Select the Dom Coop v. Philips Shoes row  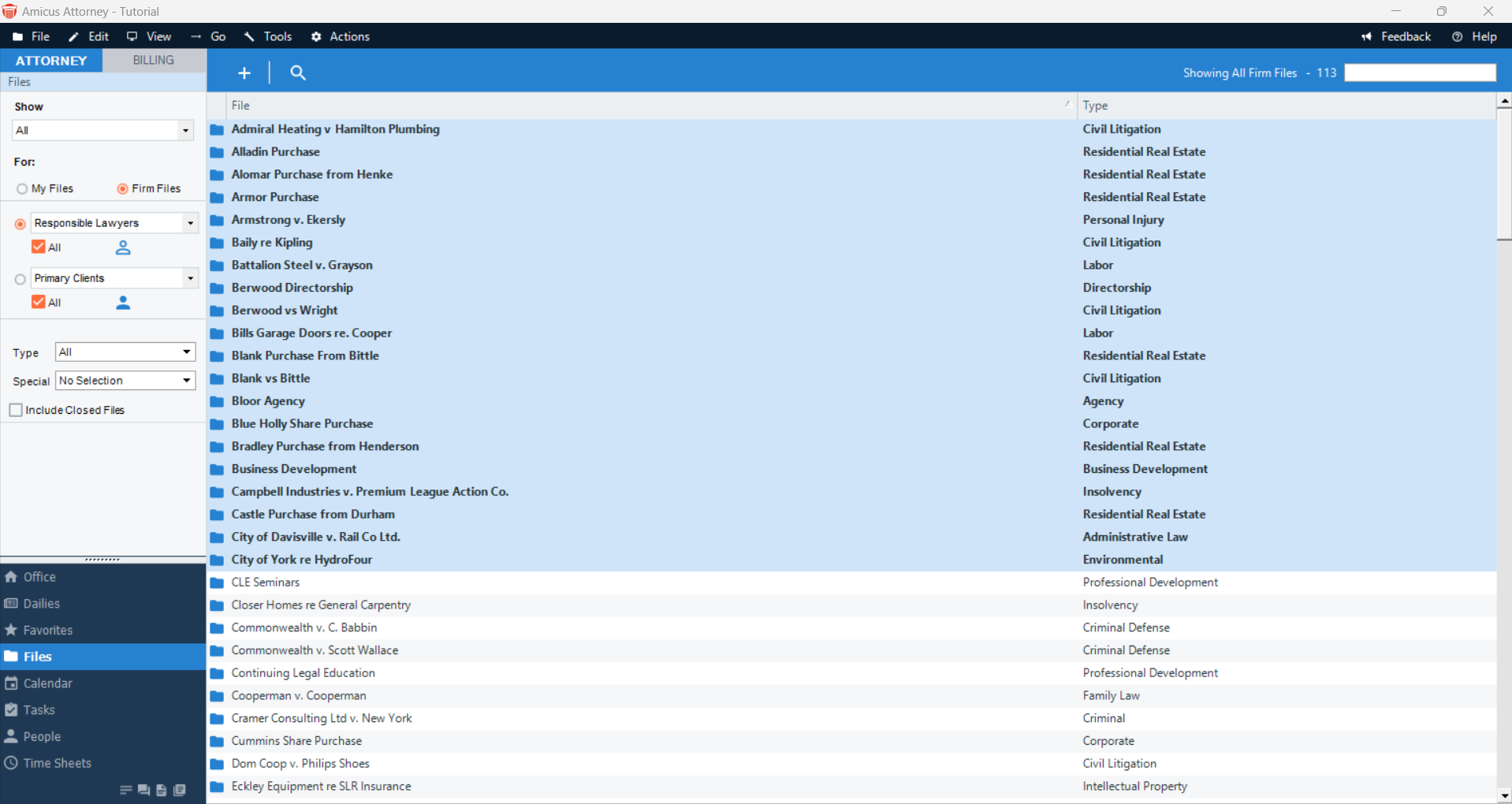coord(851,764)
